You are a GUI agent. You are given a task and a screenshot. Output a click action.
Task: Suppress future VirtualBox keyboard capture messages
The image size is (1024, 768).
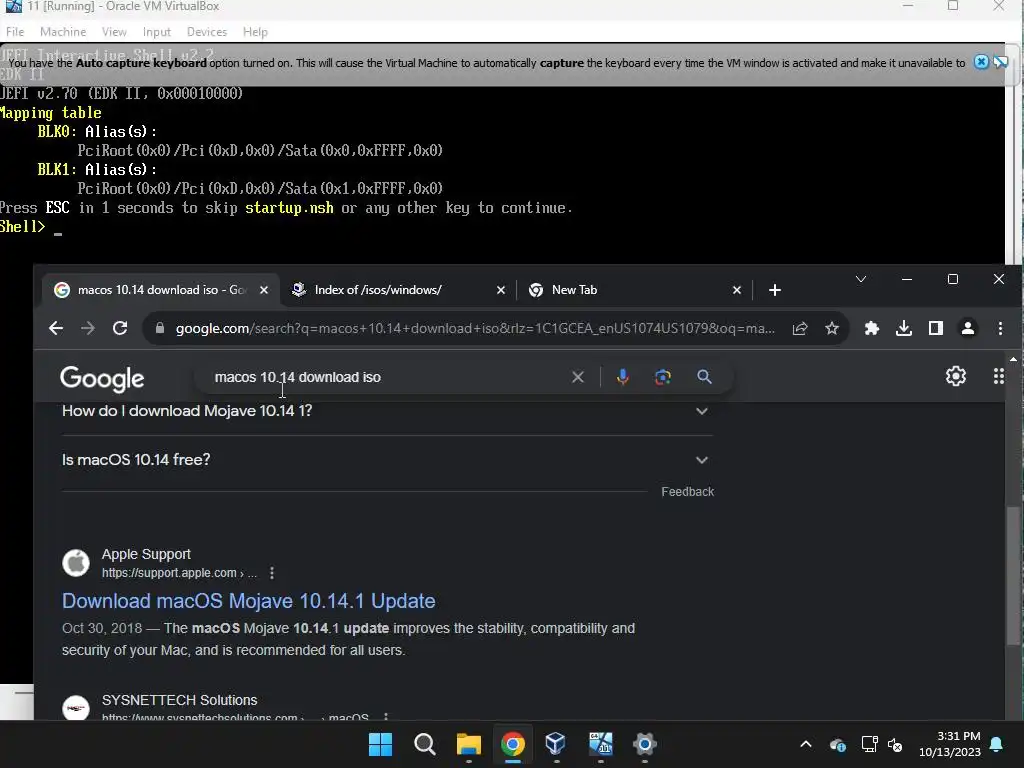[1000, 62]
